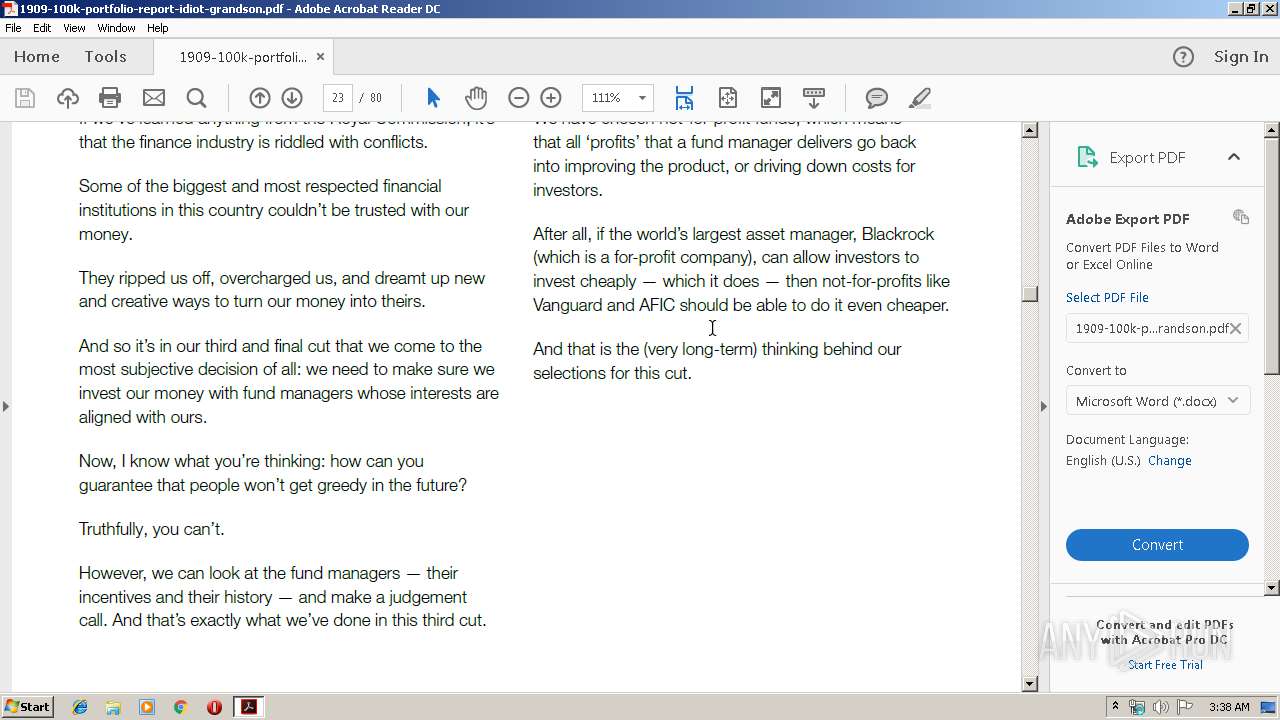Close the 1909-100k-portfoli document tab
Screen dimensions: 1280x720
point(320,57)
